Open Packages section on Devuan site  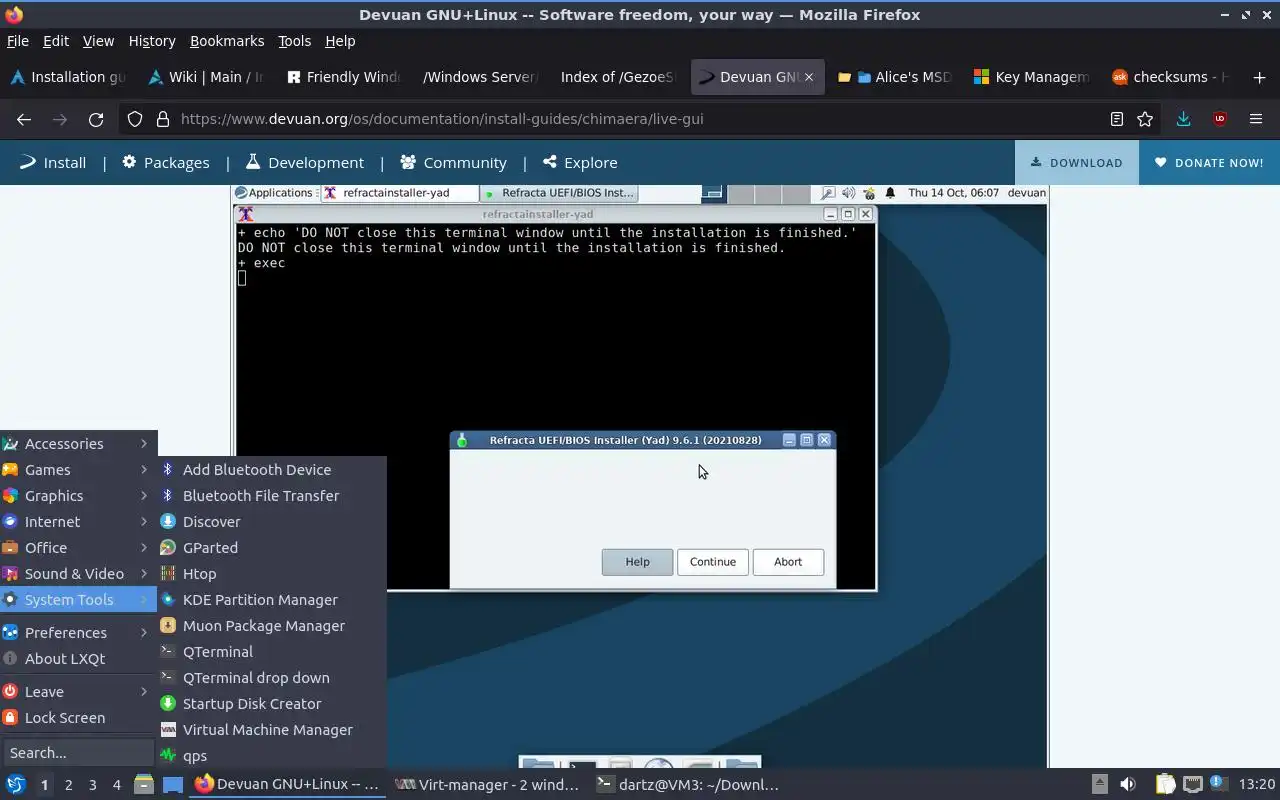pyautogui.click(x=166, y=162)
